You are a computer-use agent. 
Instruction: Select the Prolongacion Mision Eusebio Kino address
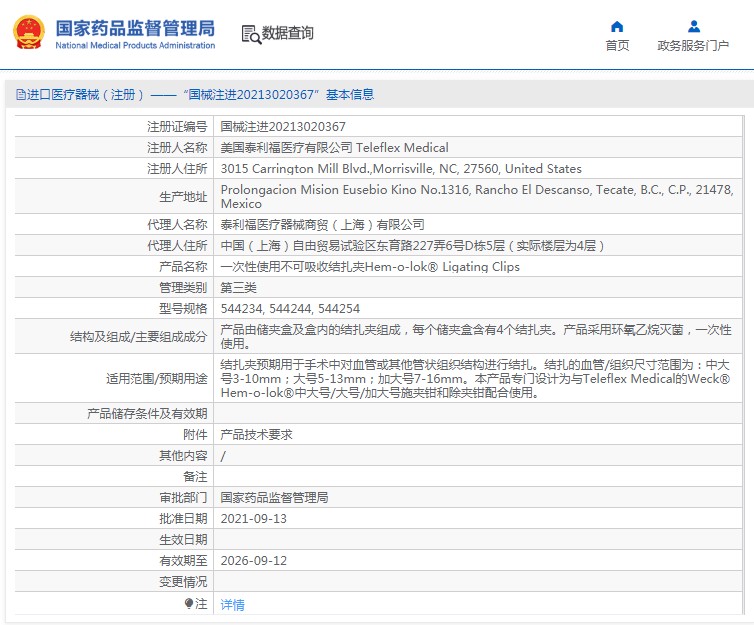[477, 196]
